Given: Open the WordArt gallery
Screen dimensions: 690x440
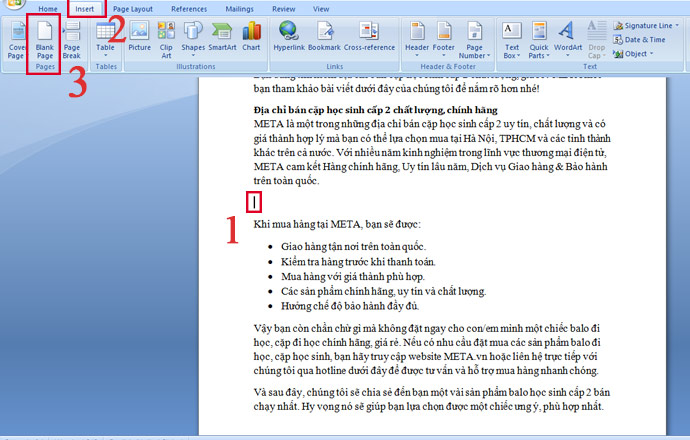Looking at the screenshot, I should pyautogui.click(x=568, y=40).
